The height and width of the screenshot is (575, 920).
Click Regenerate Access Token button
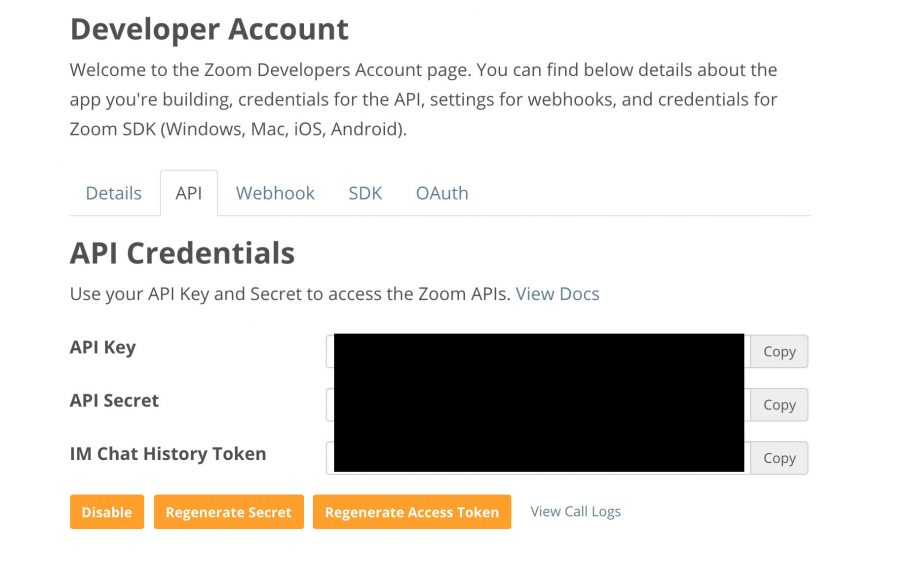[412, 512]
